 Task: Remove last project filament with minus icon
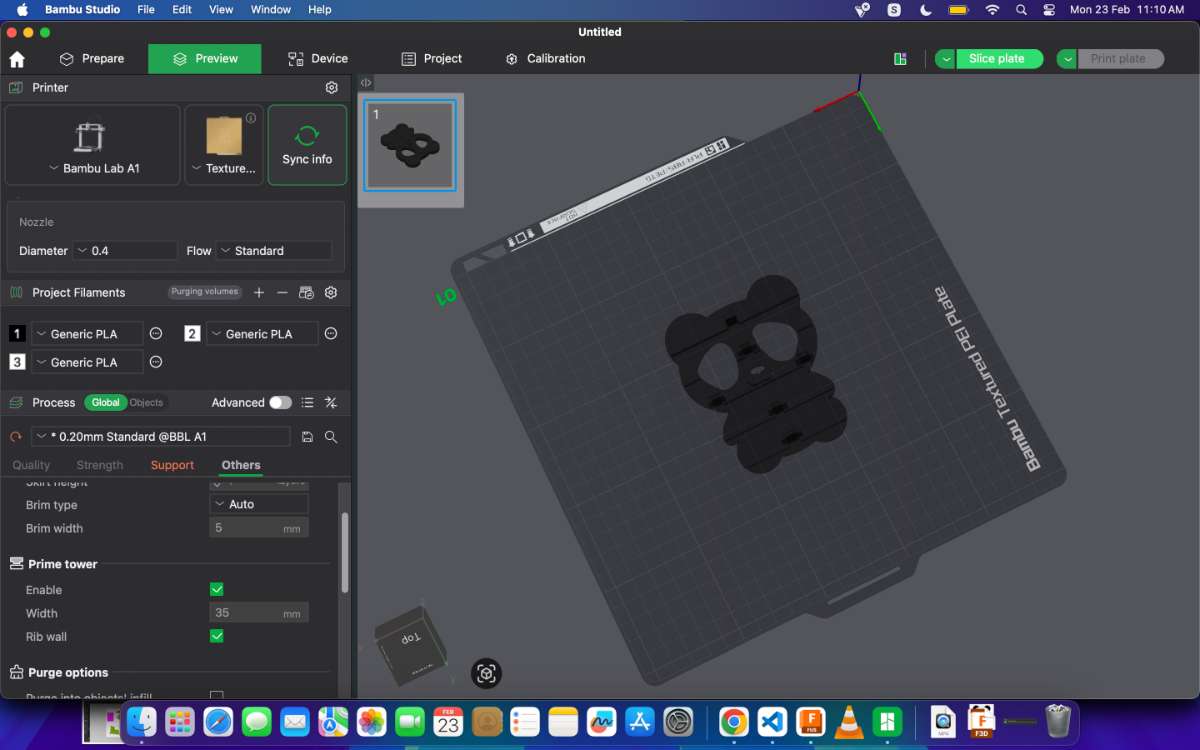(282, 292)
